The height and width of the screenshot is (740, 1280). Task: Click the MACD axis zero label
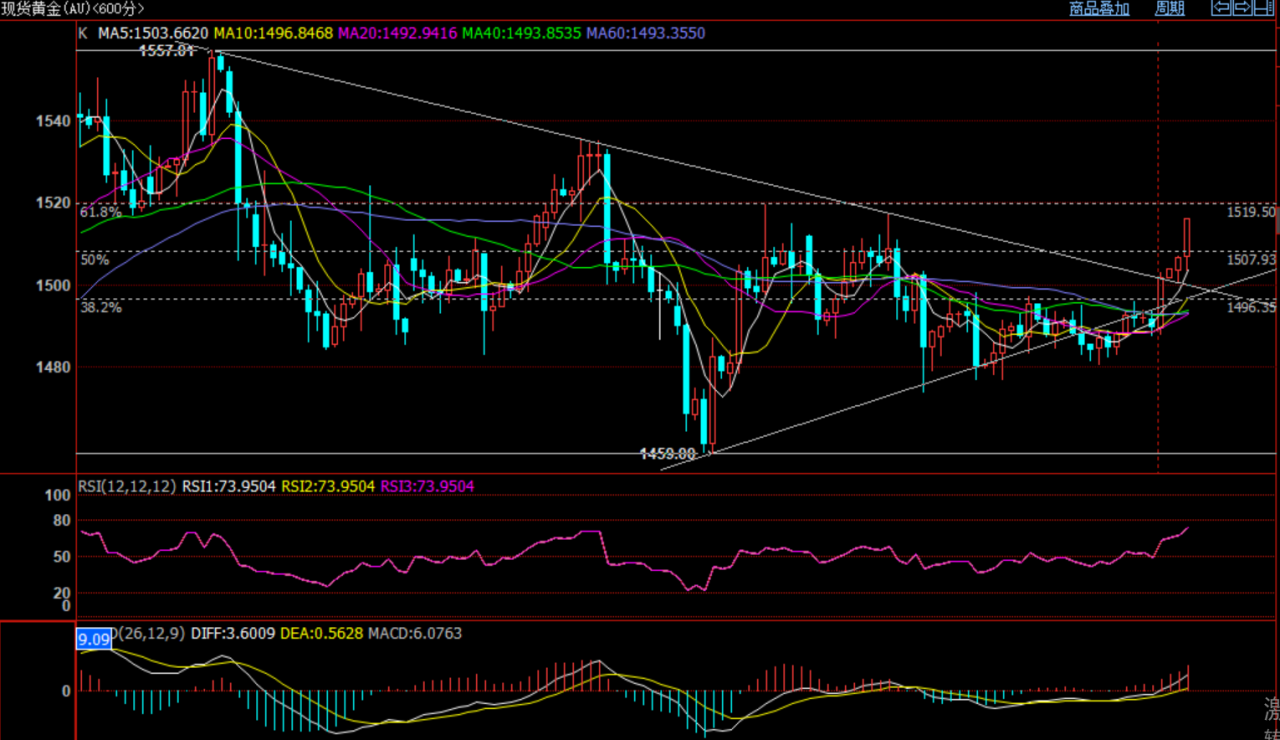coord(67,691)
